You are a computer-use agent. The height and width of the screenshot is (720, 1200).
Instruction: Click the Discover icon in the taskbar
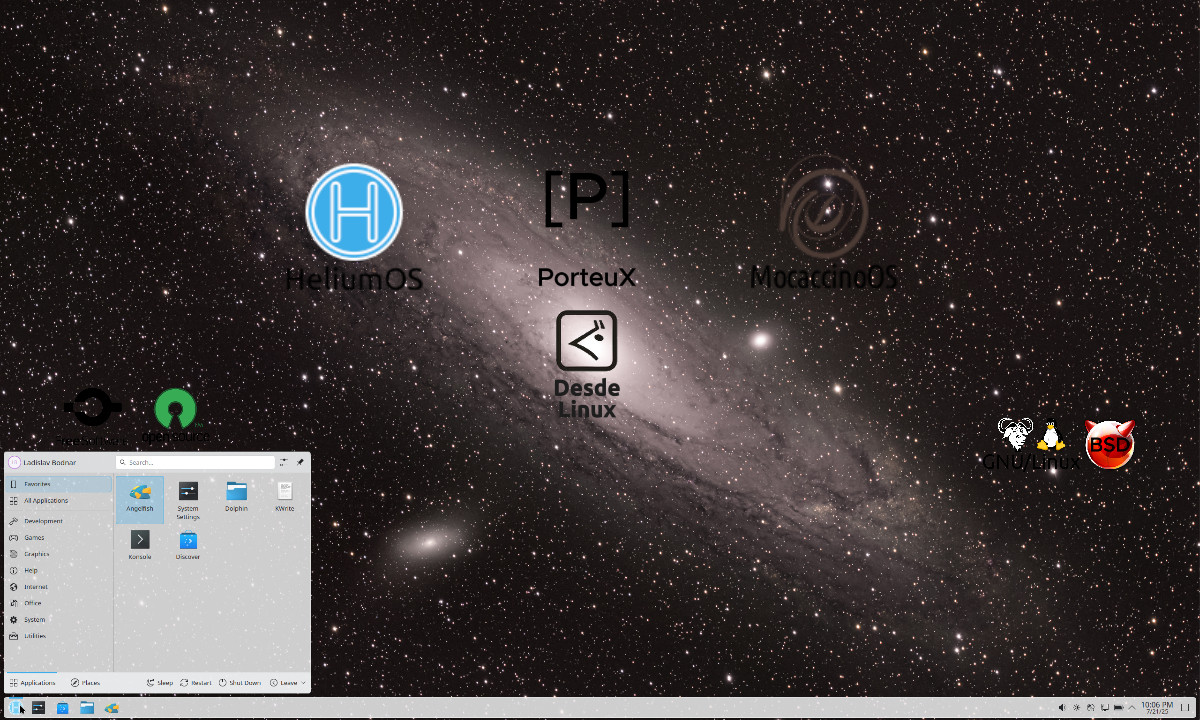tap(62, 708)
